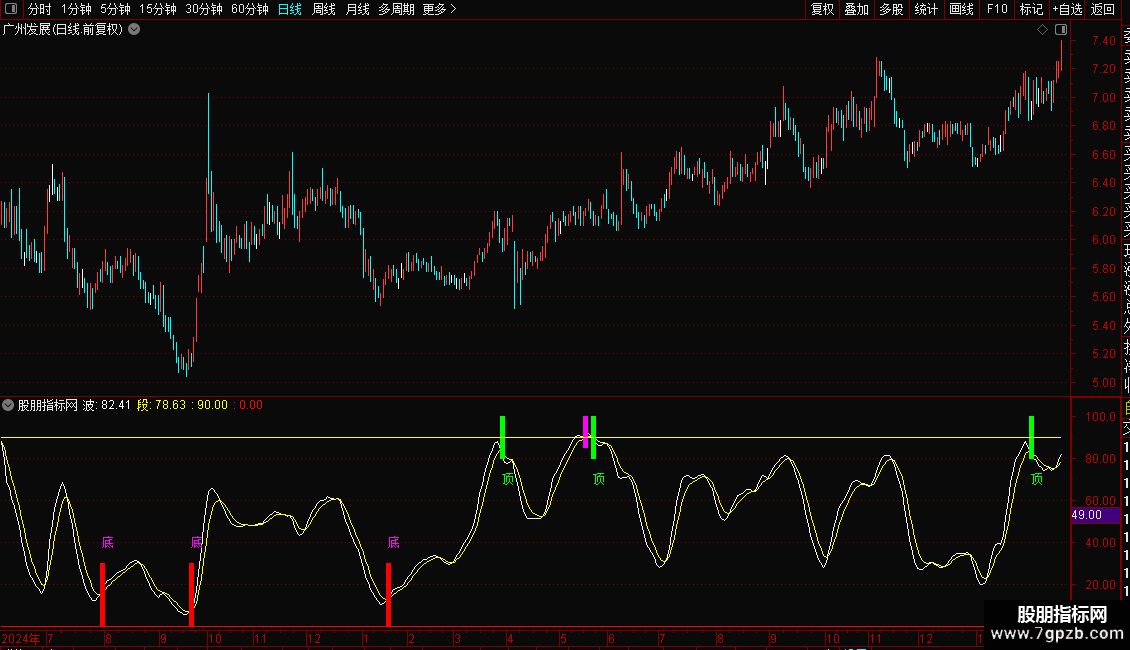This screenshot has width=1130, height=650.
Task: Select the 5分钟 period
Action: point(115,9)
